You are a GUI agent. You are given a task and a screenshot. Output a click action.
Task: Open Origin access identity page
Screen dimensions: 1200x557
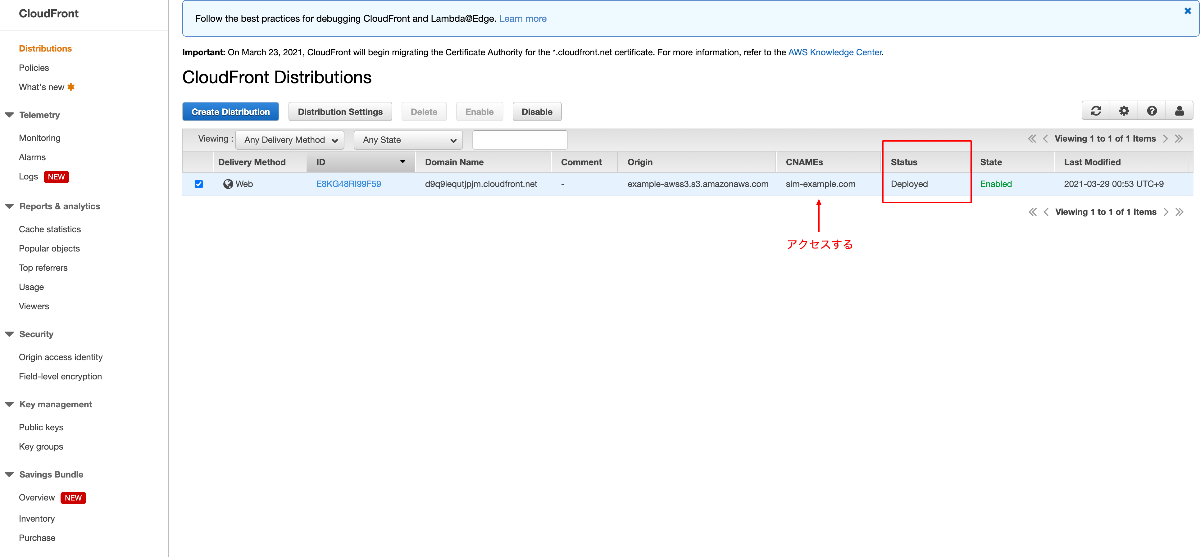click(61, 357)
